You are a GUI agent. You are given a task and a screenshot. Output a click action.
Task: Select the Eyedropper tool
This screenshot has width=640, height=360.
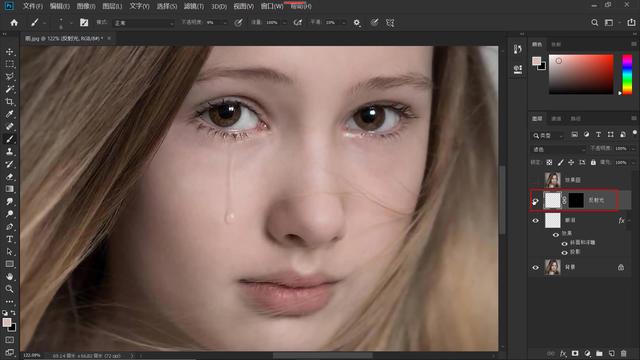point(9,114)
